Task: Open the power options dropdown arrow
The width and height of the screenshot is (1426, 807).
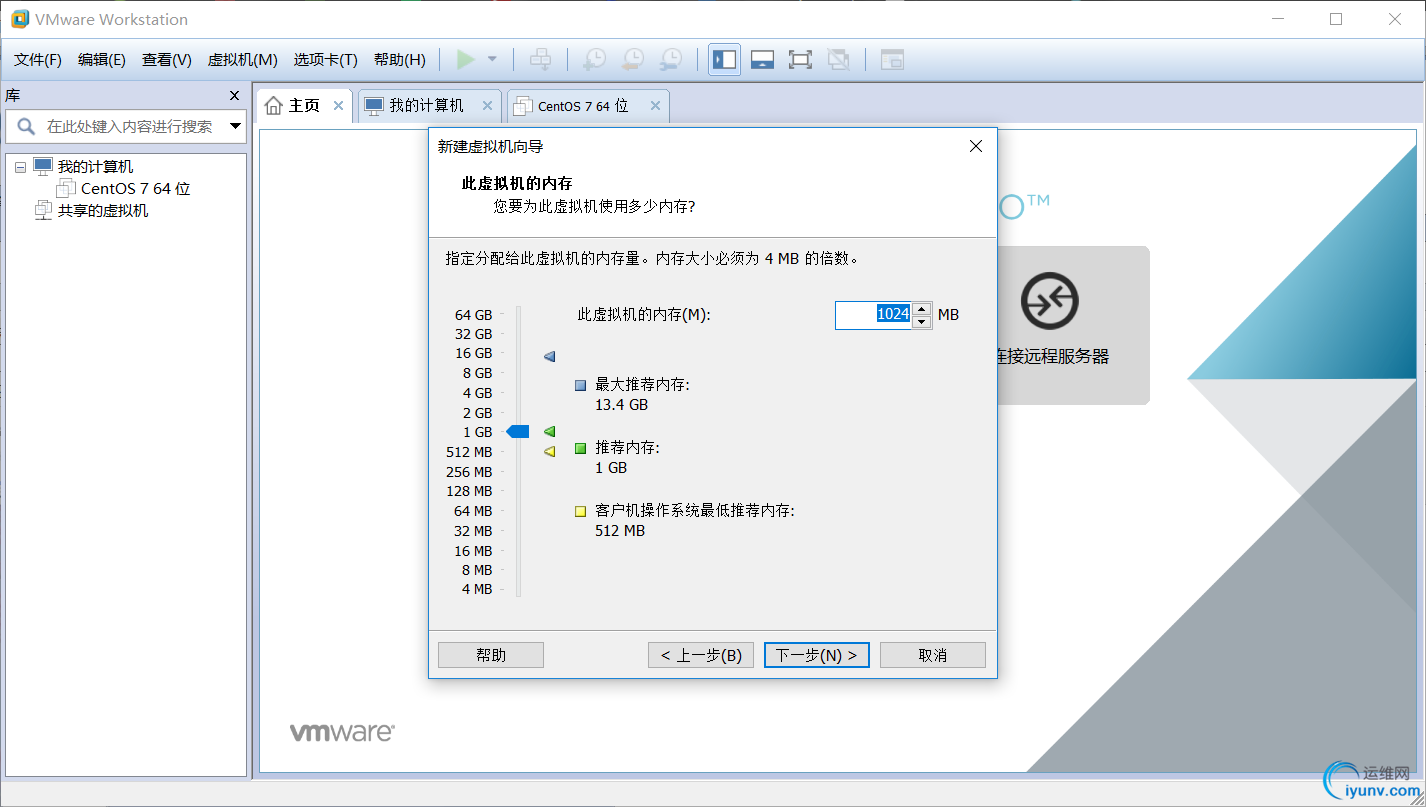Action: (492, 60)
